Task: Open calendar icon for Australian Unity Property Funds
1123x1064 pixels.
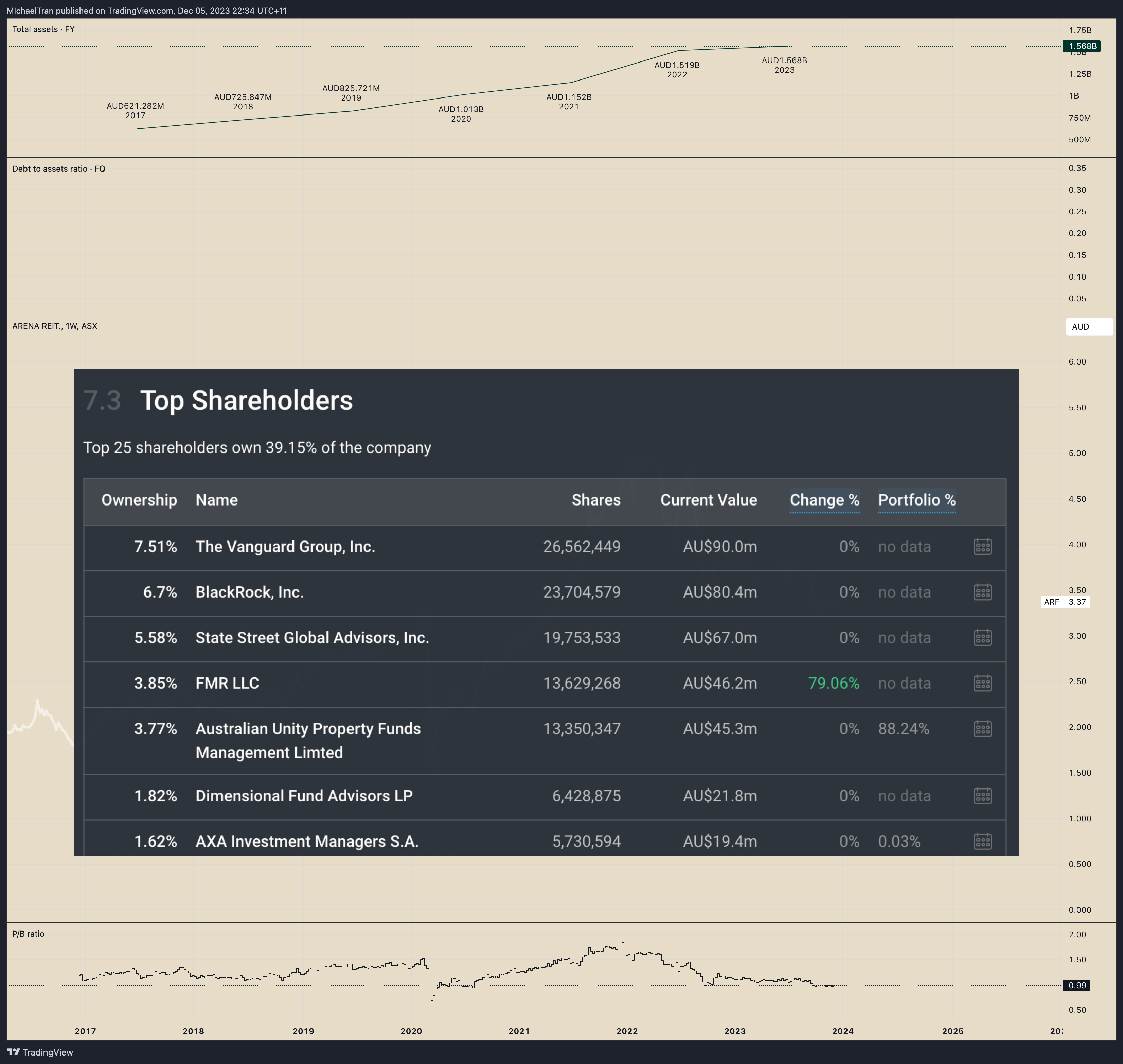Action: click(x=982, y=728)
